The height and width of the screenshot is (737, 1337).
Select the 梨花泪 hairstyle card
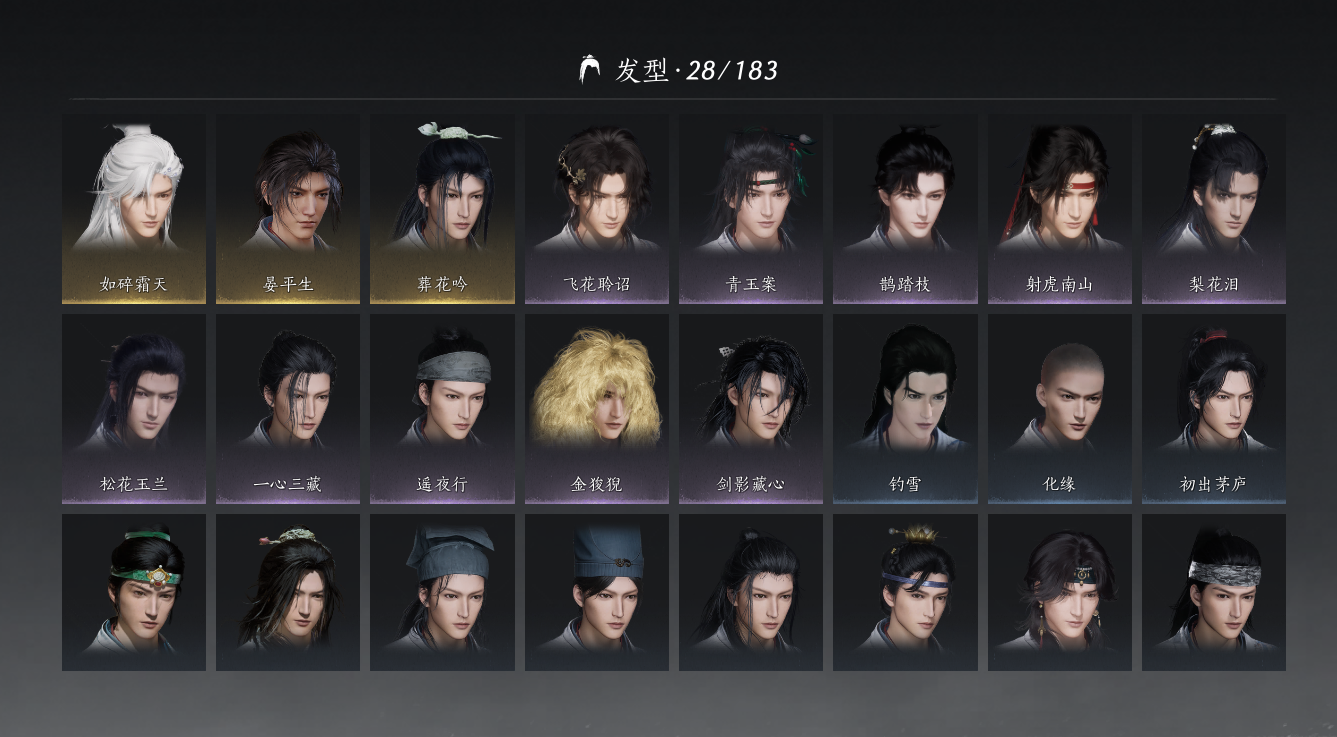tap(1214, 209)
